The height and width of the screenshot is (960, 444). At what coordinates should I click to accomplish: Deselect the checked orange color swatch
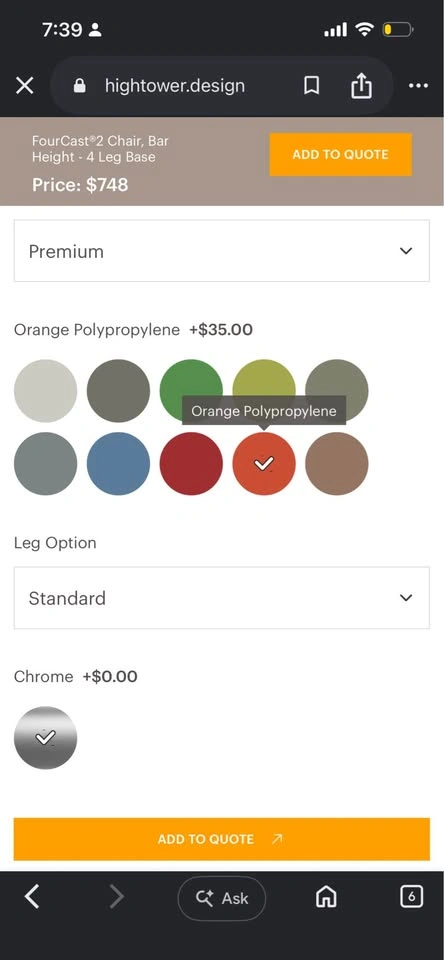tap(264, 463)
